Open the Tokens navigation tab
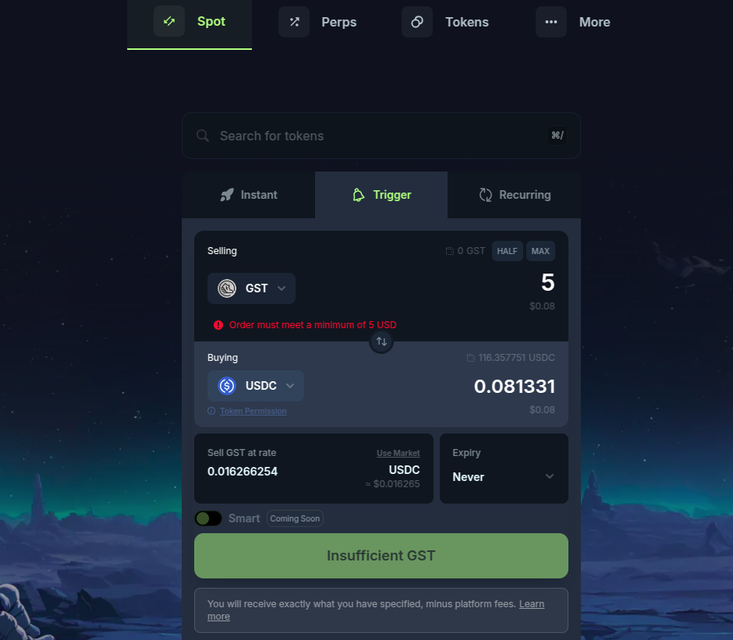The height and width of the screenshot is (640, 733). pyautogui.click(x=446, y=22)
